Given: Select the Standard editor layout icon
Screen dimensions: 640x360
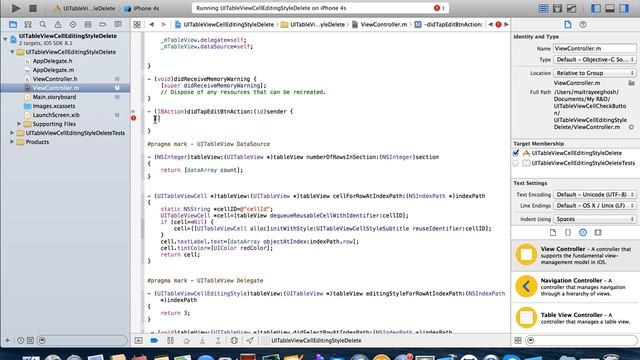Looking at the screenshot, I should [x=543, y=8].
